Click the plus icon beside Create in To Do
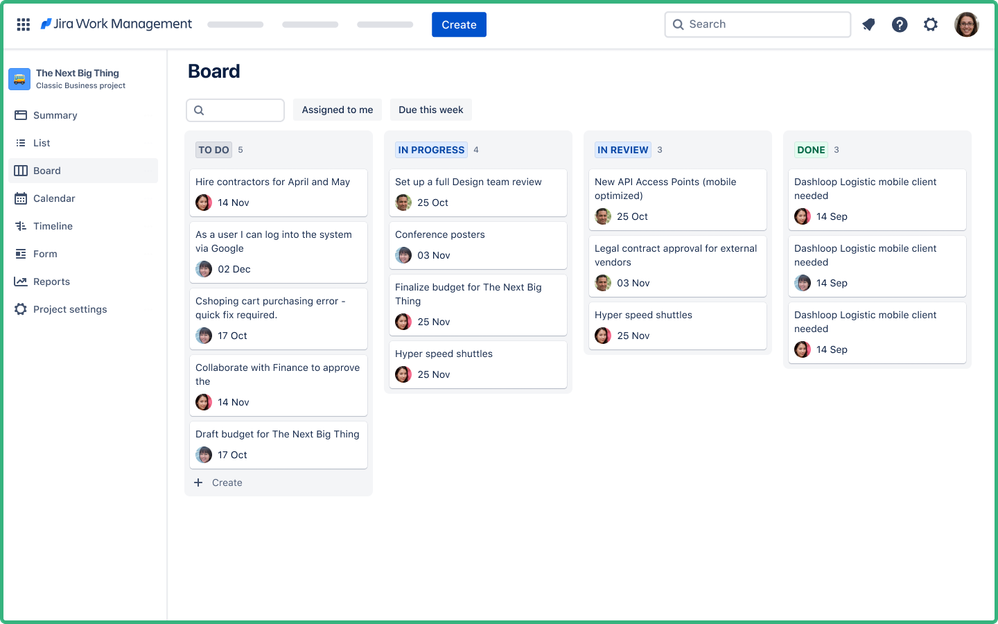Screen dimensions: 998x624 (x=199, y=483)
